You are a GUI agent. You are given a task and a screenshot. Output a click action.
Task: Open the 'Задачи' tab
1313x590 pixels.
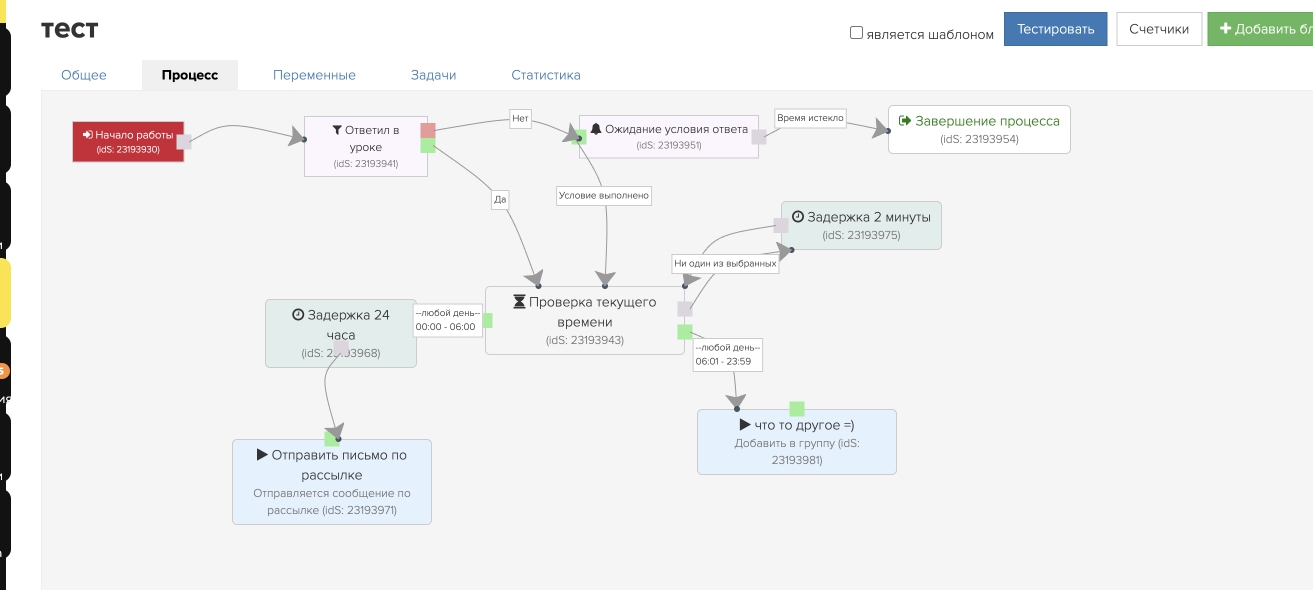(x=433, y=75)
